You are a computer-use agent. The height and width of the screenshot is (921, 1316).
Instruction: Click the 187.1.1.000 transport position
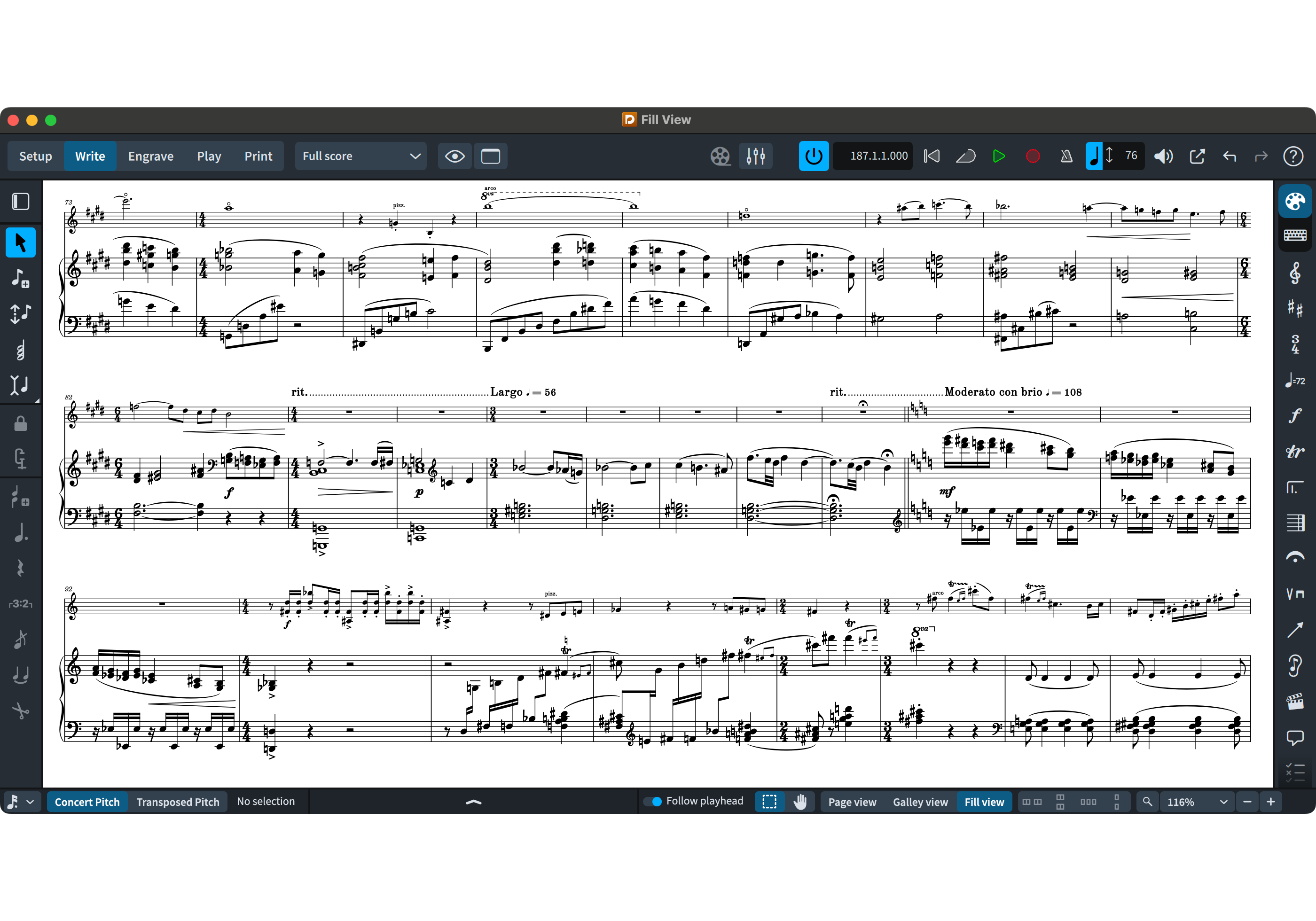coord(873,156)
